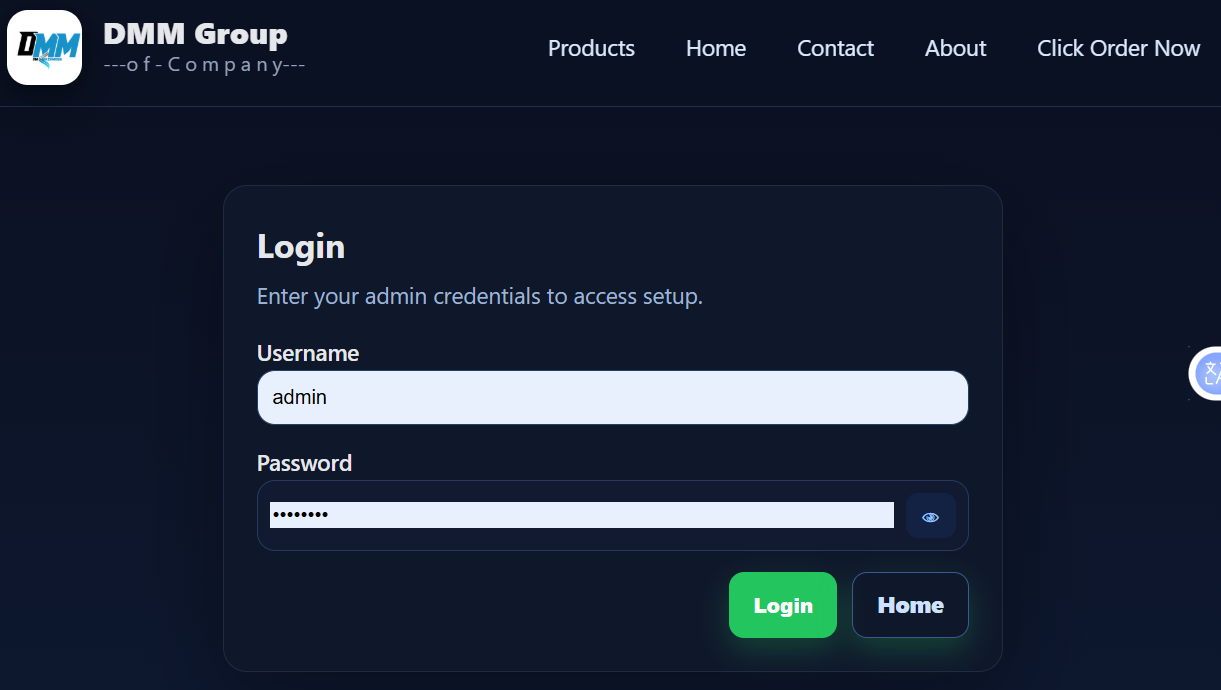
Task: Click the Username label
Action: 308,353
